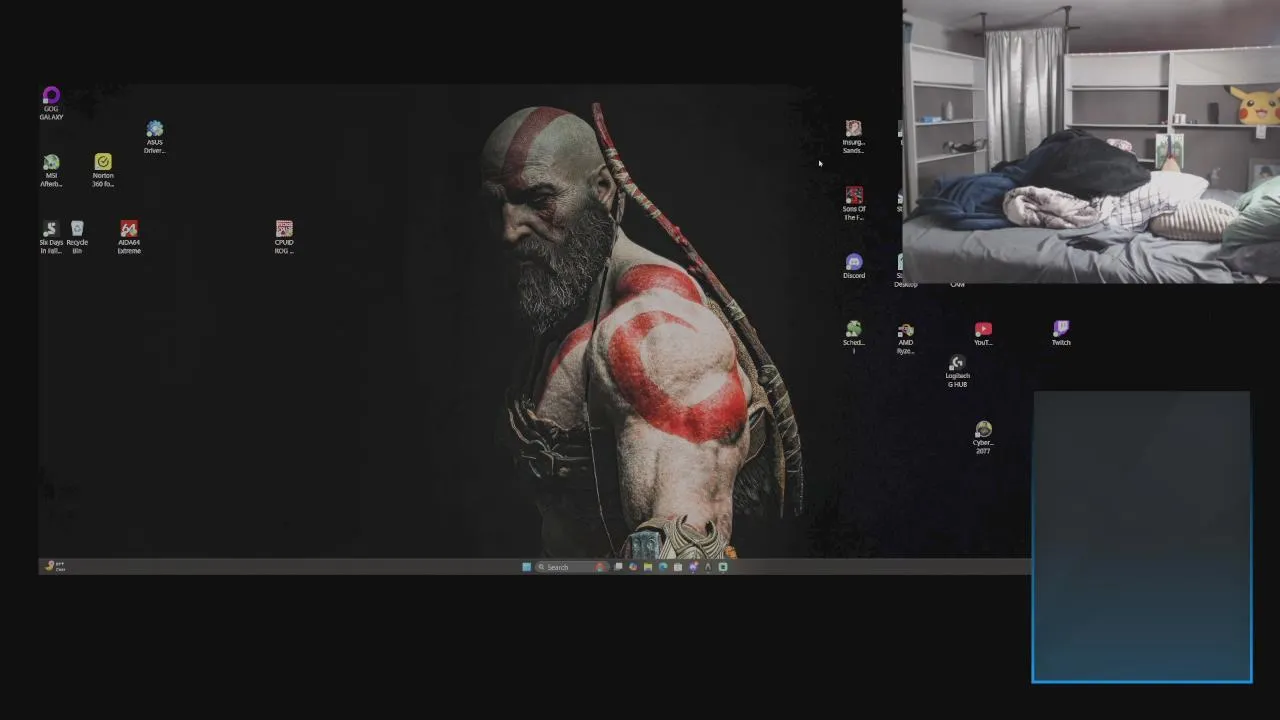Select the Six Days in Fallujah shortcut

tap(51, 238)
